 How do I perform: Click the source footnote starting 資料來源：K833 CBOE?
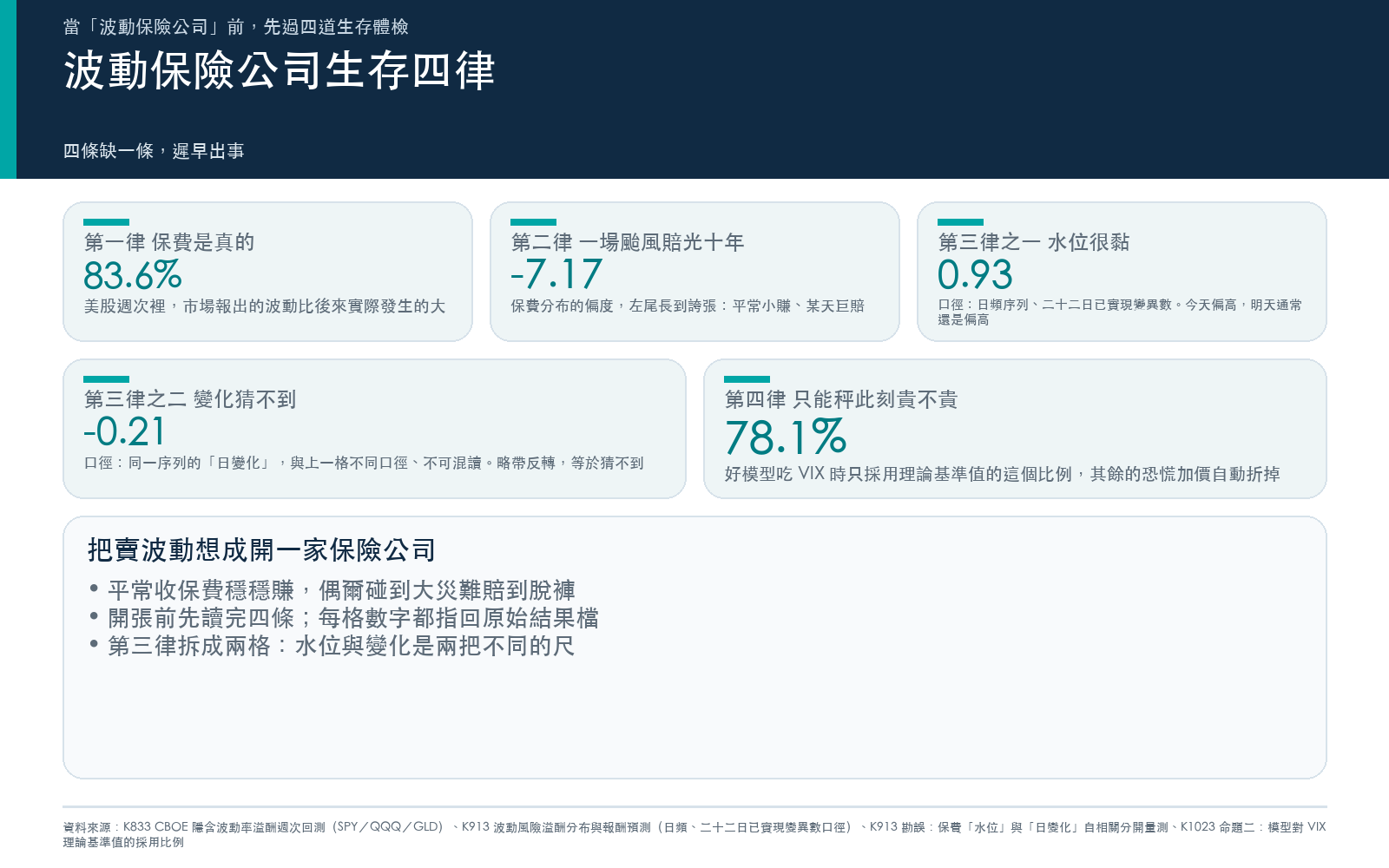tap(694, 834)
